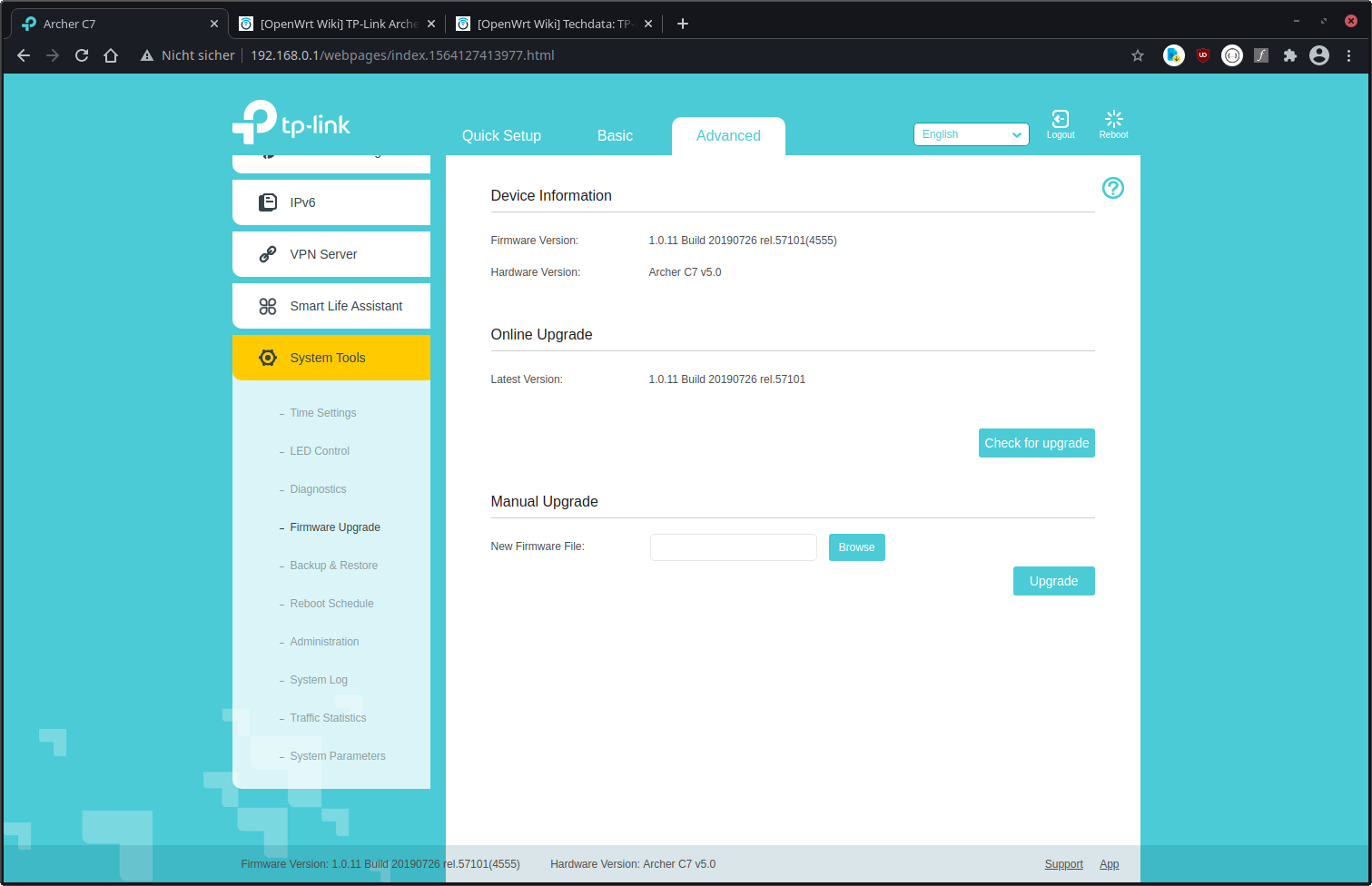Screen dimensions: 1372x886
Task: Click the Smart Life Assistant icon
Action: (268, 306)
